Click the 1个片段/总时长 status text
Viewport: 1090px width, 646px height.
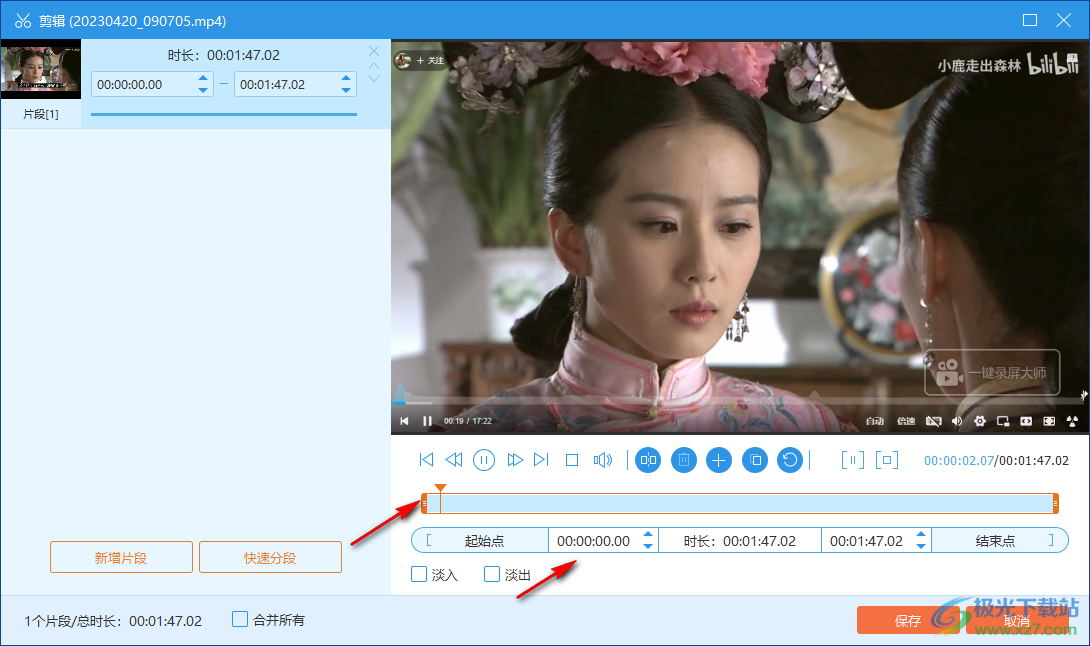click(113, 620)
